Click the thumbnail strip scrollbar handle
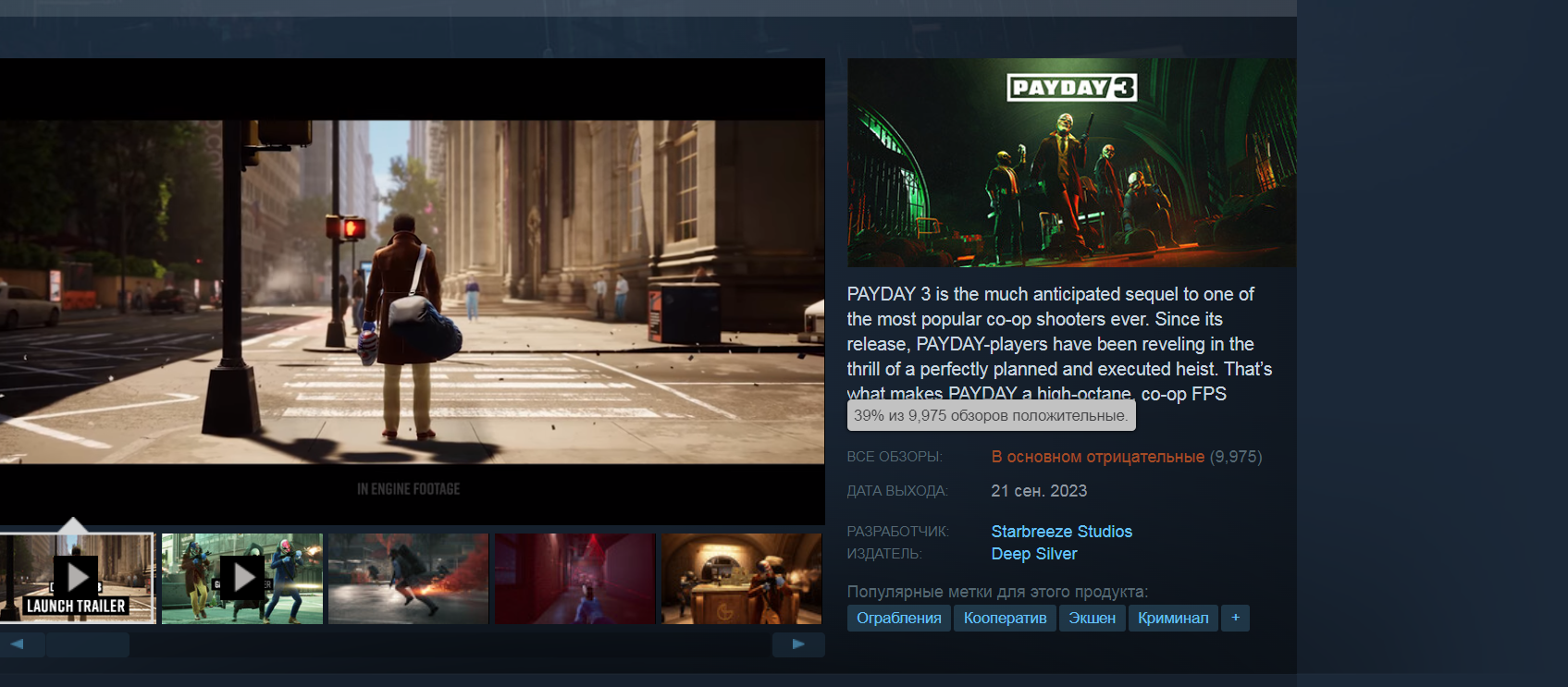This screenshot has width=1568, height=687. 88,644
